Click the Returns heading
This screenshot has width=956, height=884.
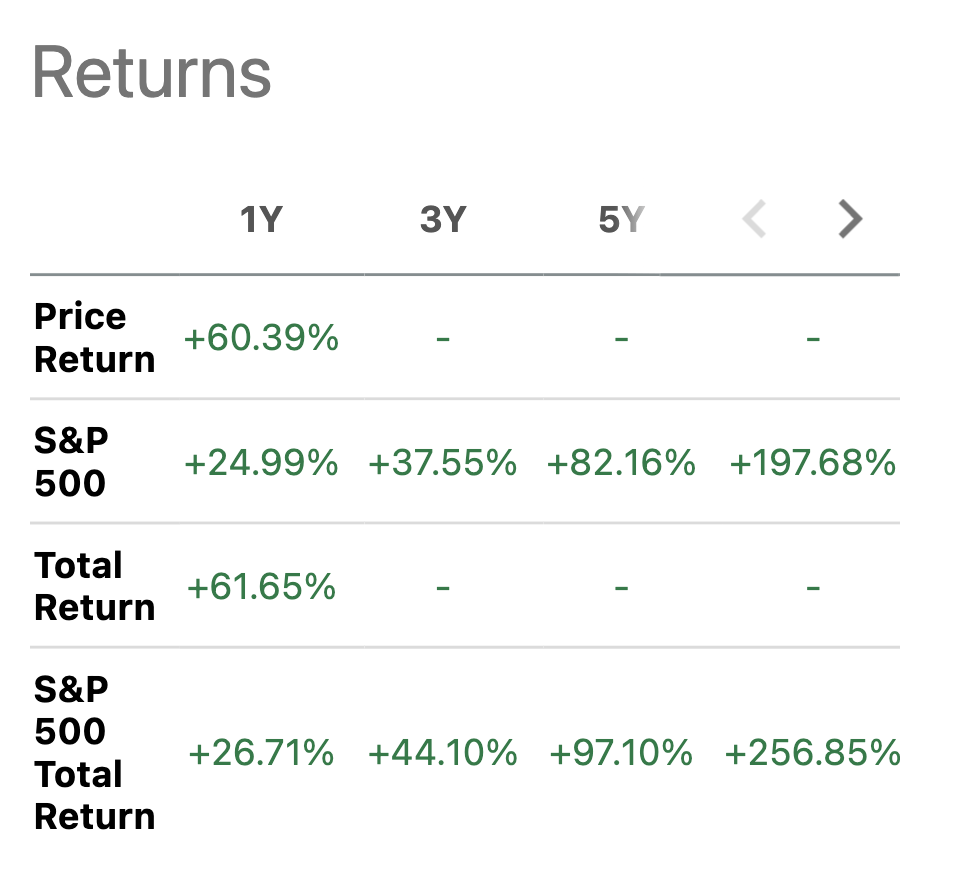coord(152,69)
